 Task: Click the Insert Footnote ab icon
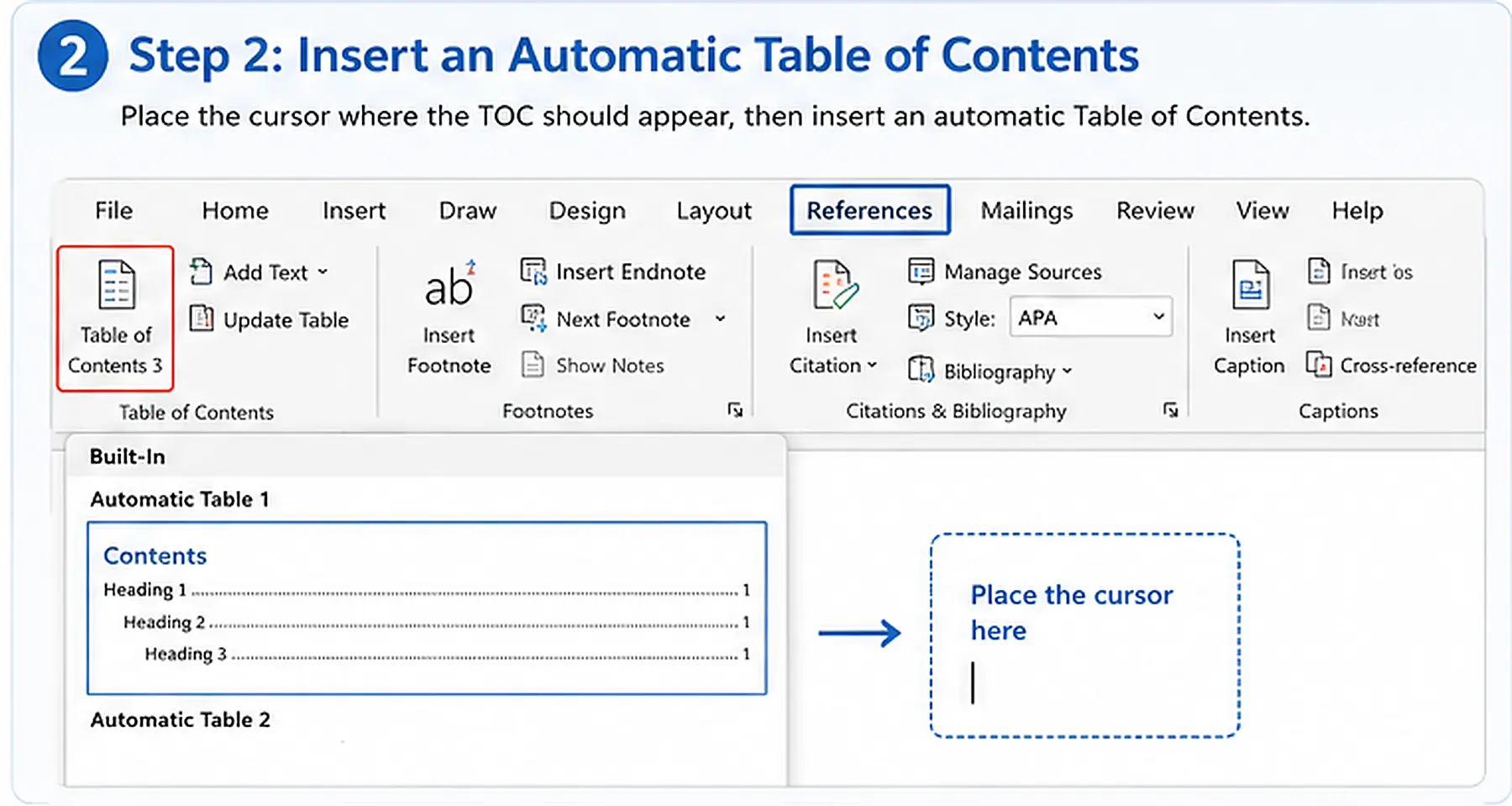(x=450, y=285)
